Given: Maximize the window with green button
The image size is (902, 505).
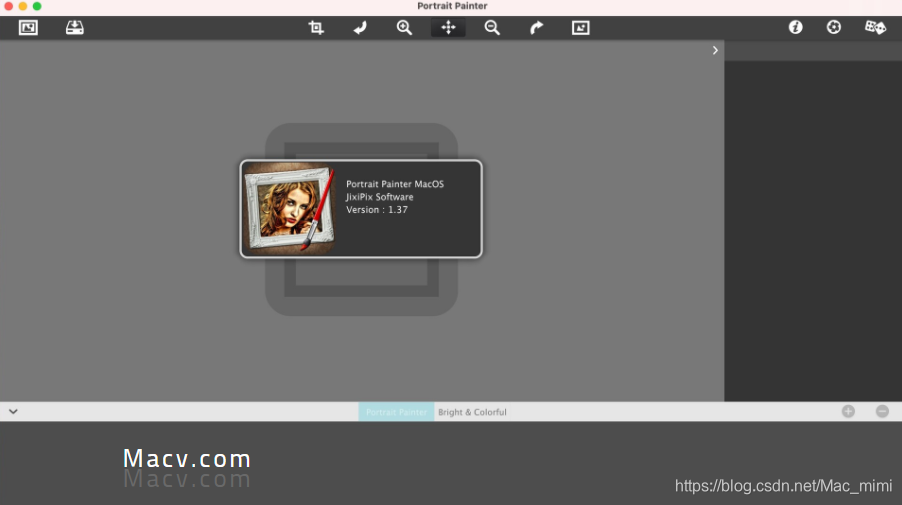Looking at the screenshot, I should pos(37,6).
